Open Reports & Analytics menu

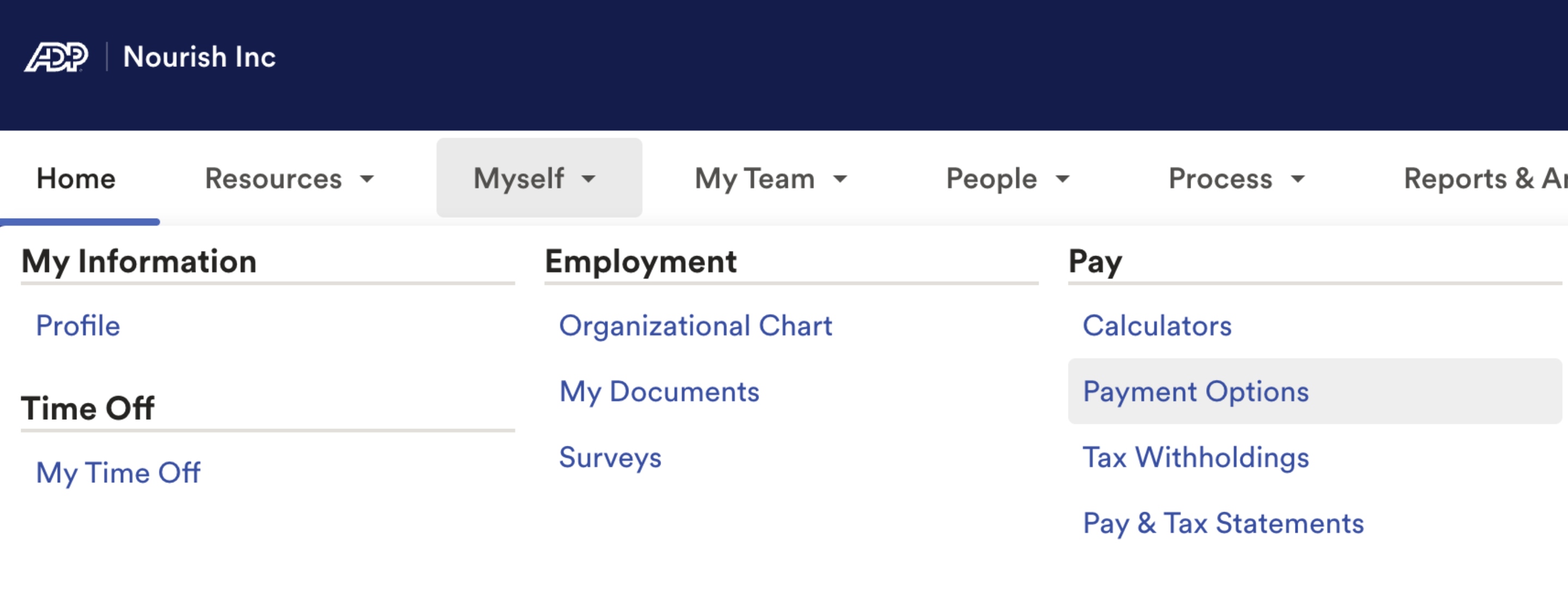[x=1484, y=179]
